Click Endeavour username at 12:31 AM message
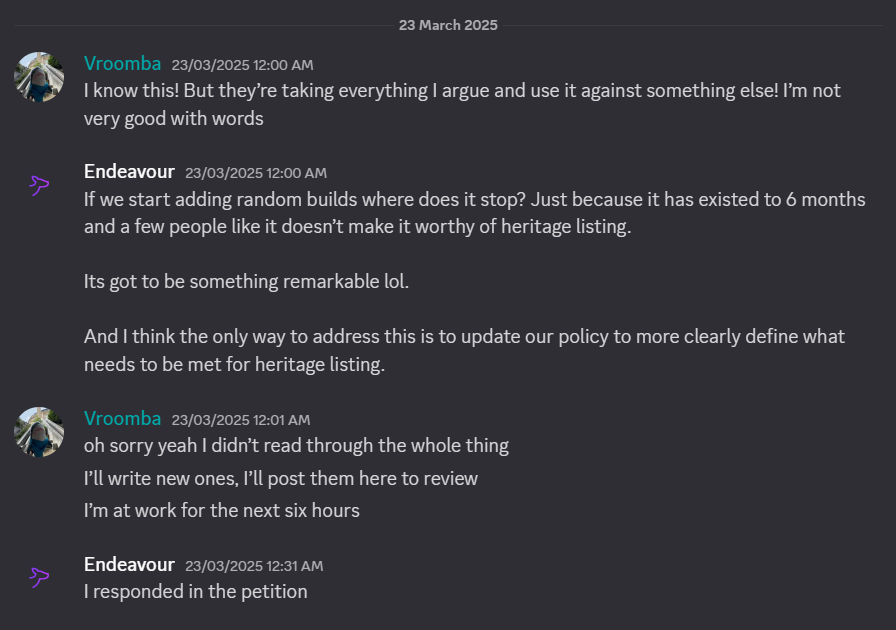Viewport: 896px width, 630px height. [129, 564]
